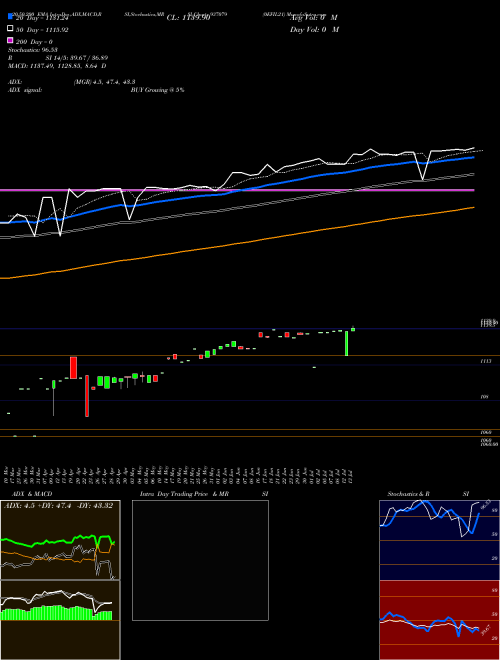Image resolution: width=500 pixels, height=660 pixels.
Task: Select the '200 Day - 0' label
Action: (x=34, y=42)
